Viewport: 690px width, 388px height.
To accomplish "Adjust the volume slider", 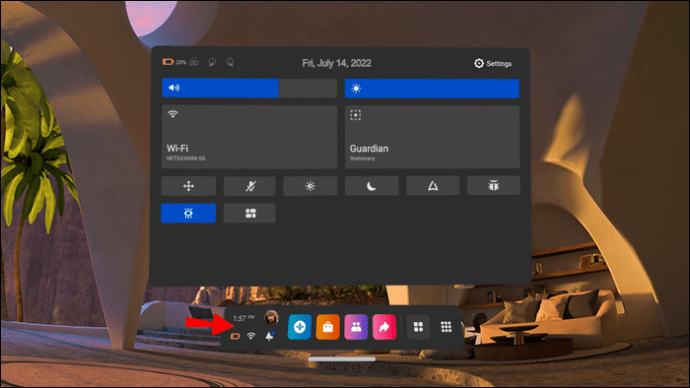I will pyautogui.click(x=249, y=88).
